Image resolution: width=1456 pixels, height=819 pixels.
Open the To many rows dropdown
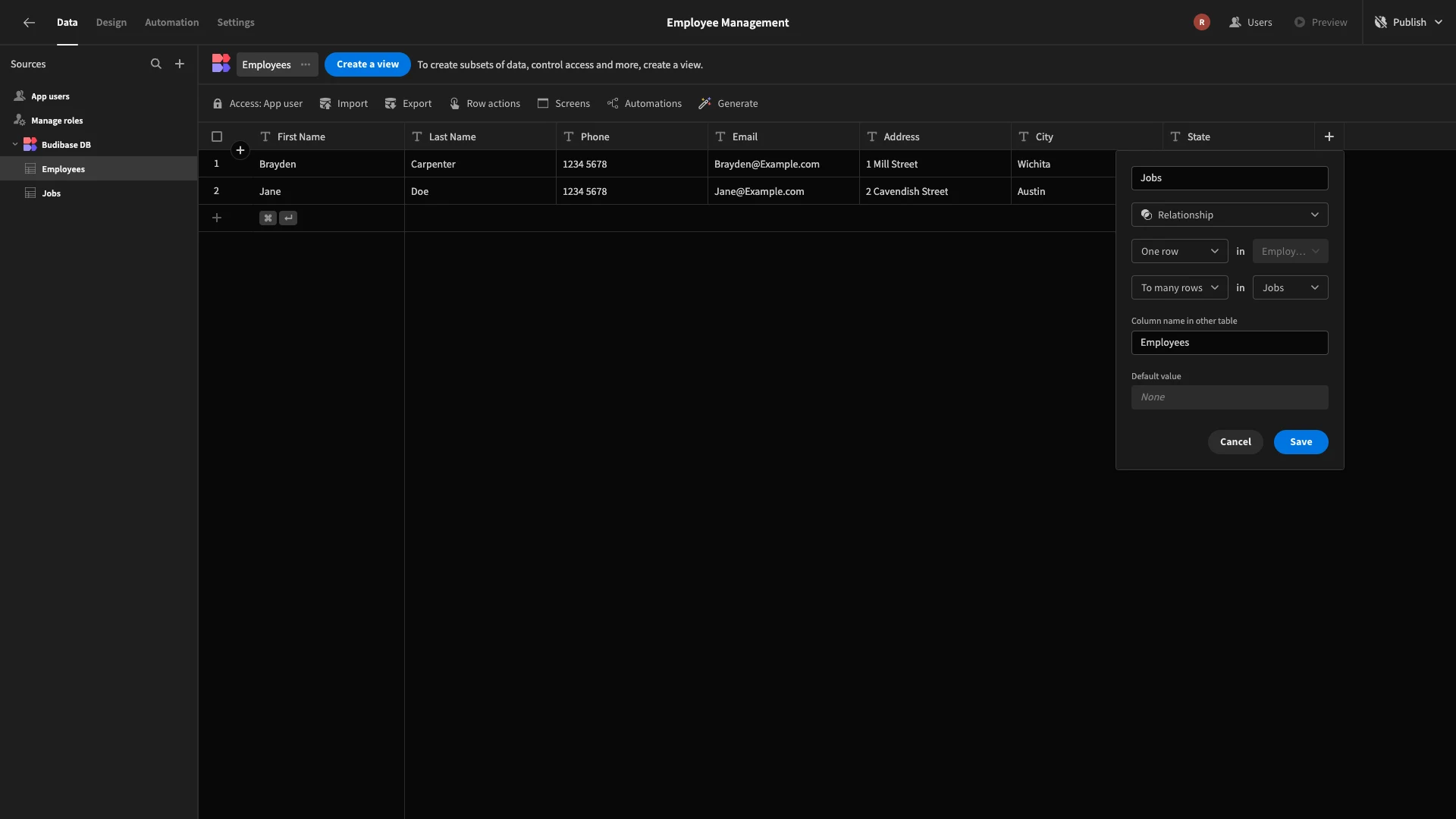(x=1180, y=288)
